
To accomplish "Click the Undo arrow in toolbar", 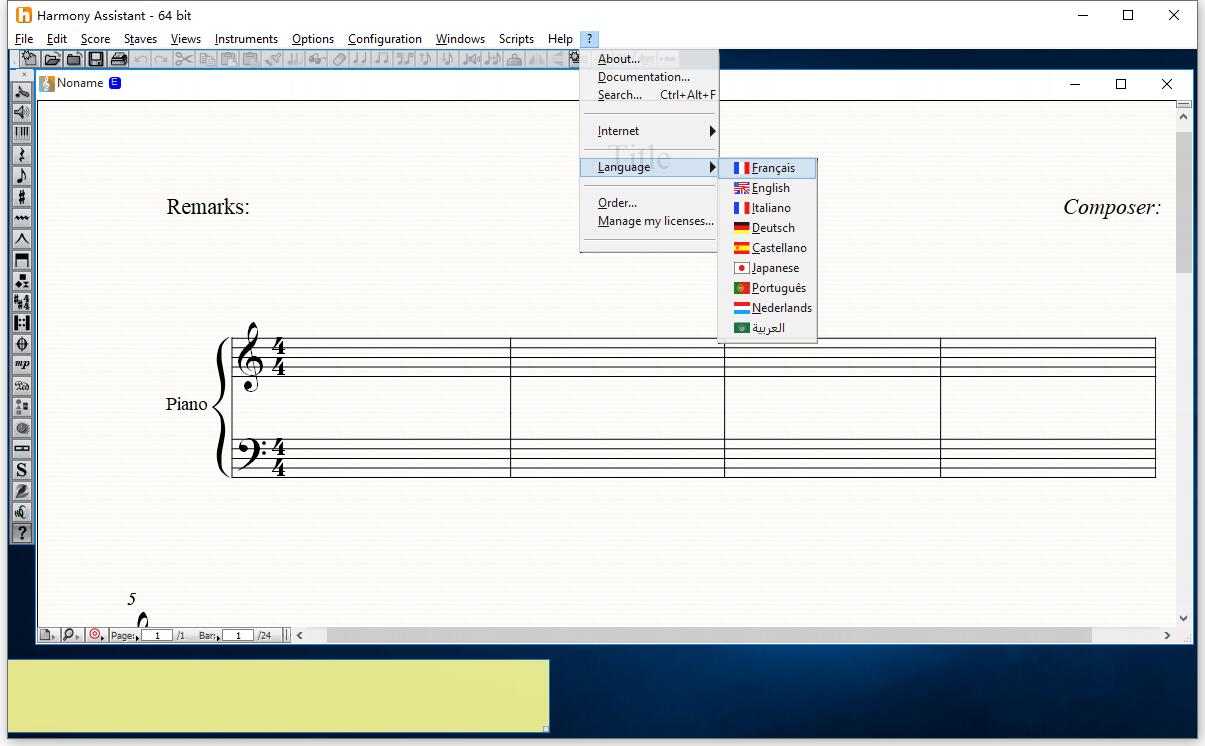I will click(x=140, y=59).
